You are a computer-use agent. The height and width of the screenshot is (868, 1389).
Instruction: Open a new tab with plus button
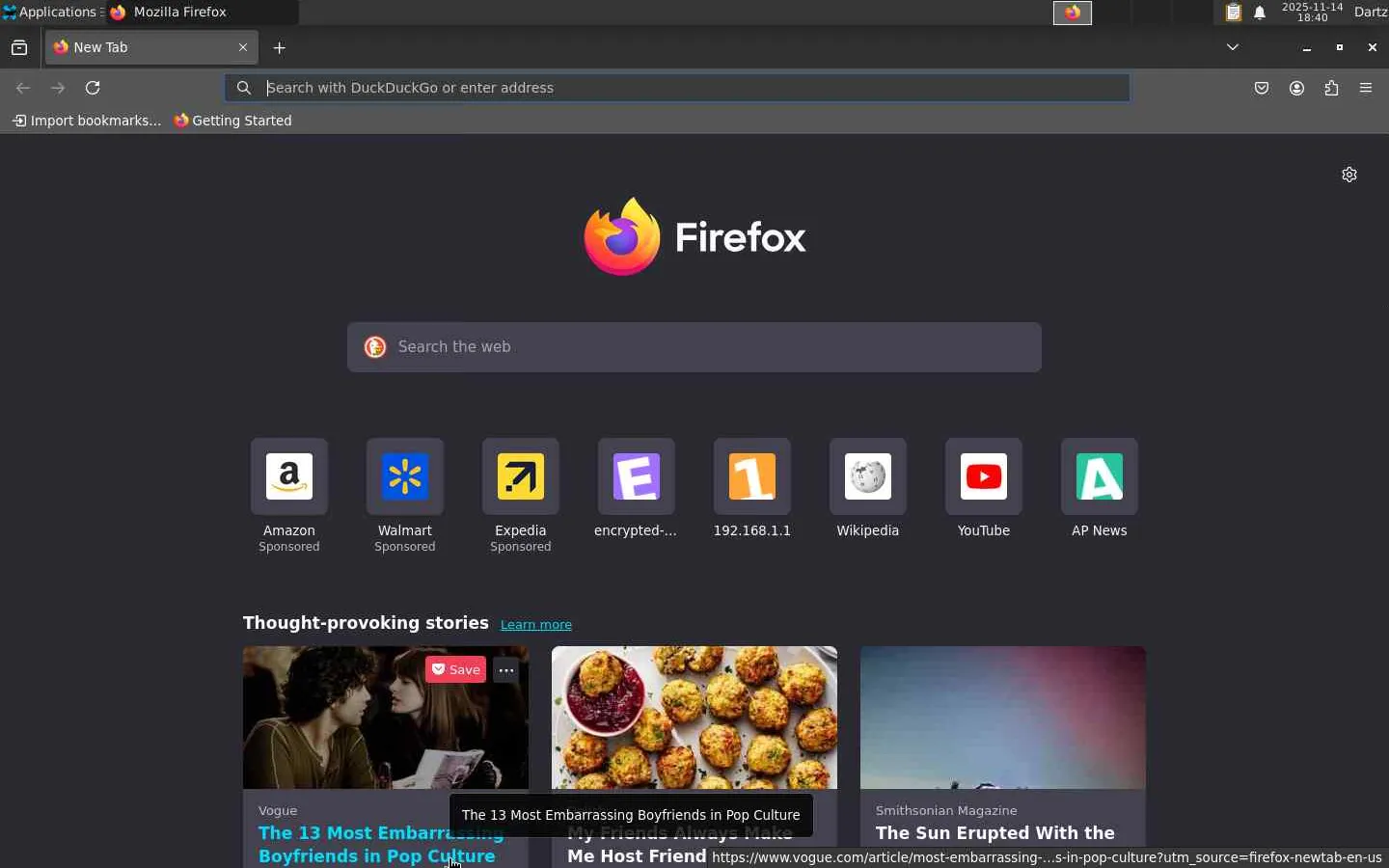(x=280, y=47)
